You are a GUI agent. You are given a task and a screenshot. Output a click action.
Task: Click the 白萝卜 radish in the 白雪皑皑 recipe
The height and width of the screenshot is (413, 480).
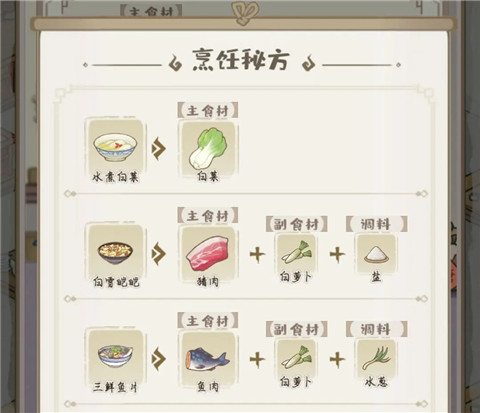point(296,254)
